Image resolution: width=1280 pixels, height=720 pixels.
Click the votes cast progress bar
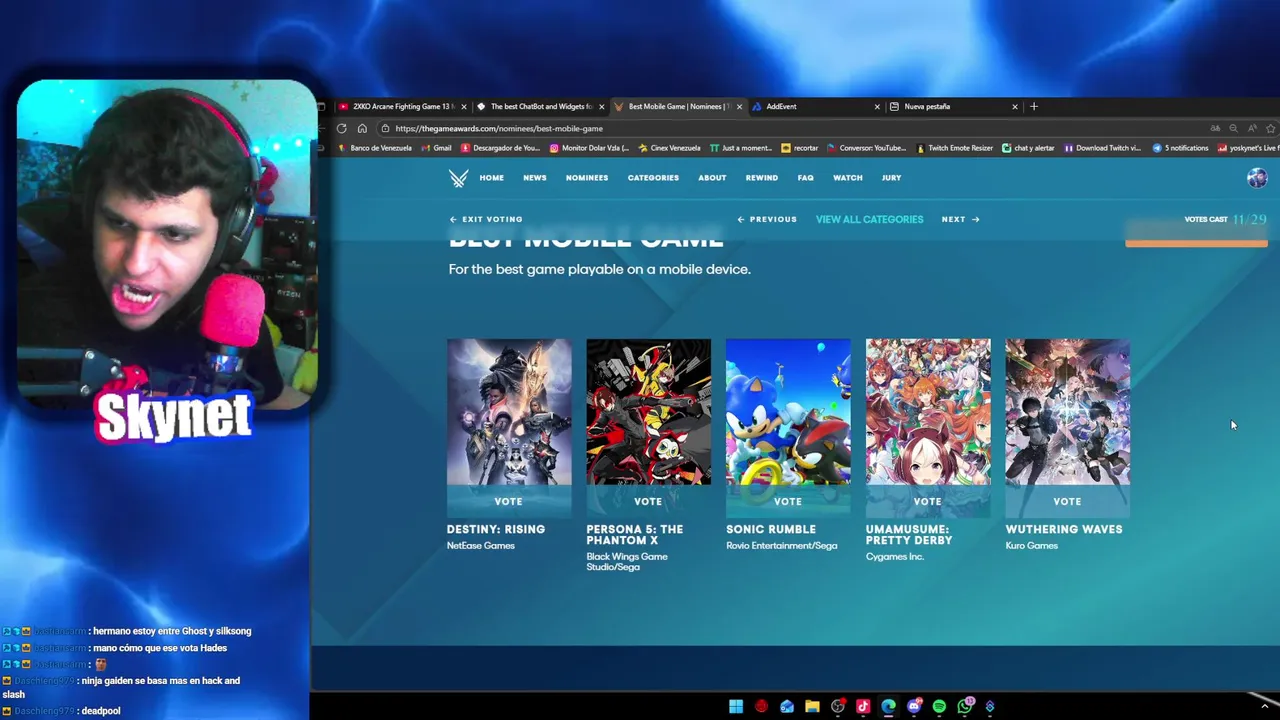point(1196,241)
